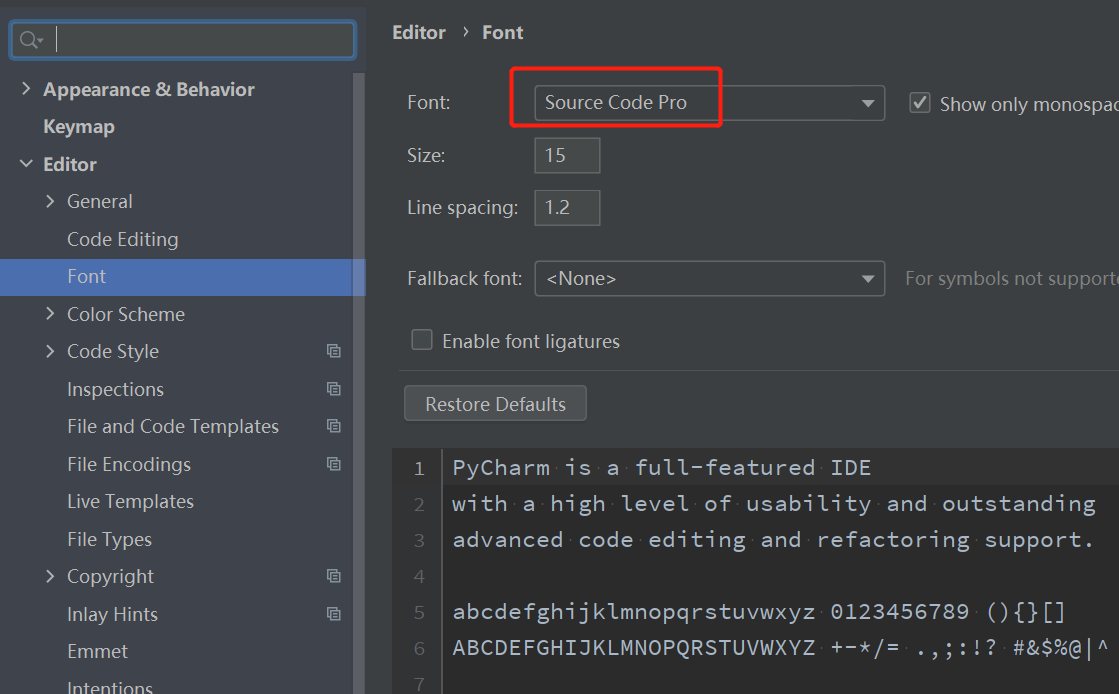1119x694 pixels.
Task: Collapse the Editor tree section
Action: coord(26,164)
